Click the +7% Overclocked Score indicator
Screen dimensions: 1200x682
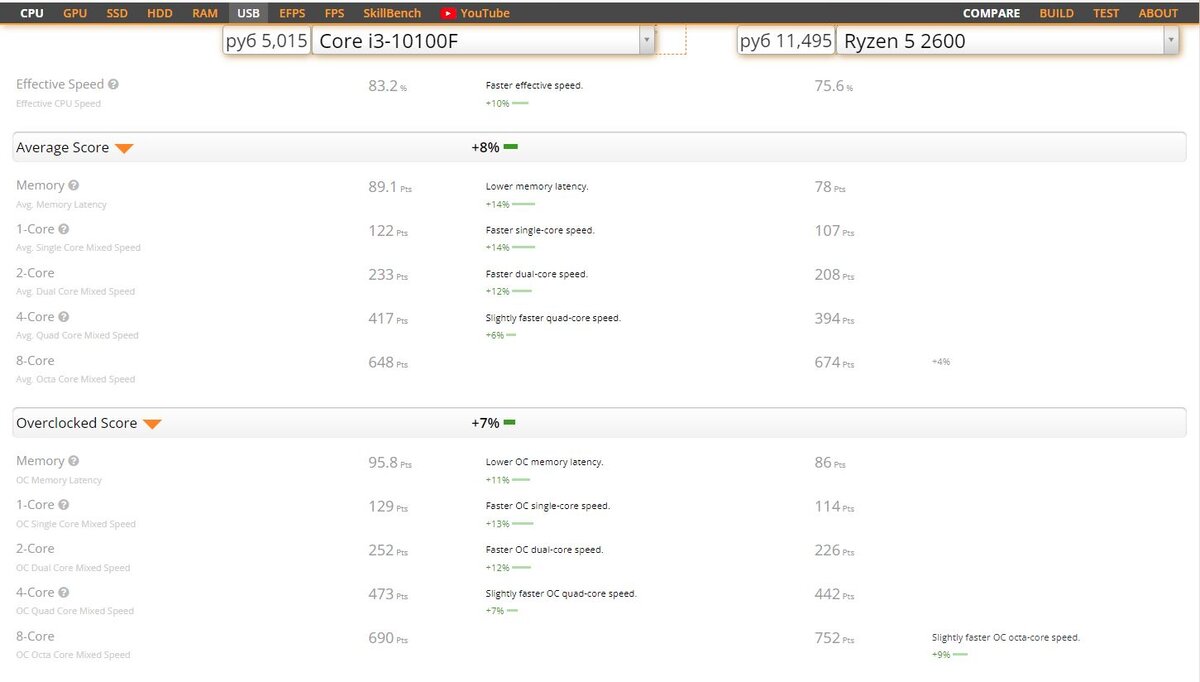pyautogui.click(x=494, y=423)
